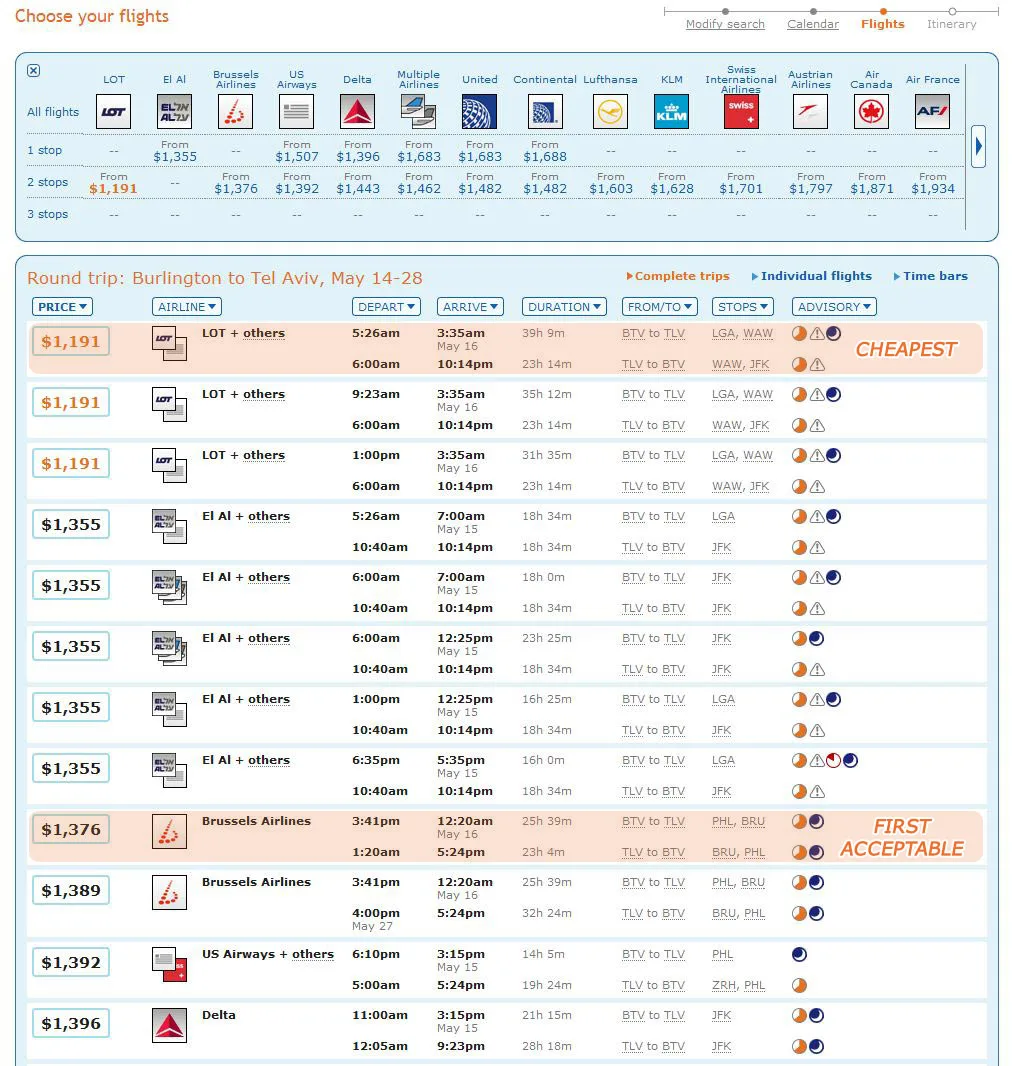Click the LOT logo in the 9:23am result
Image resolution: width=1012 pixels, height=1066 pixels.
(169, 405)
